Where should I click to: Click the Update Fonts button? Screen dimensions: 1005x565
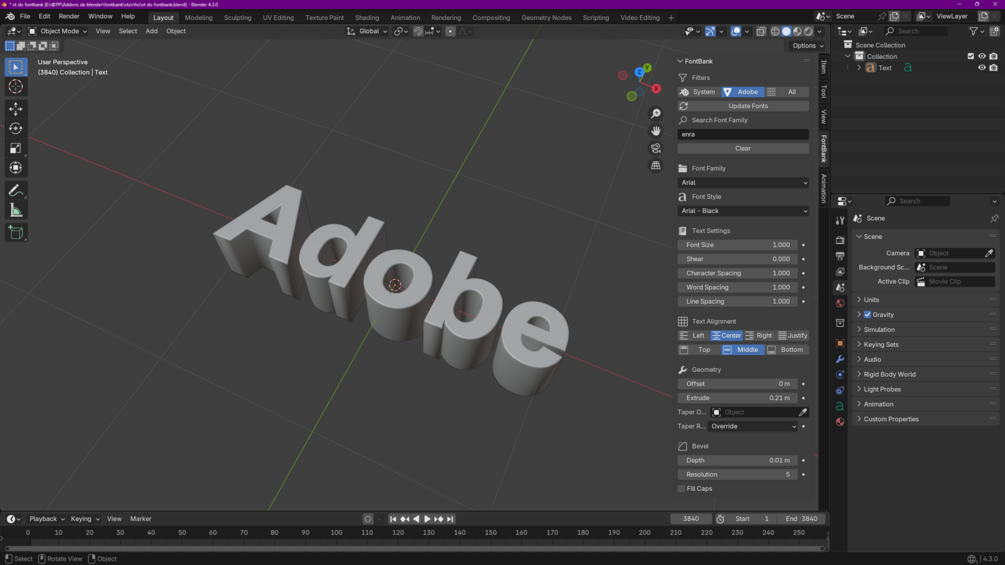[x=743, y=106]
